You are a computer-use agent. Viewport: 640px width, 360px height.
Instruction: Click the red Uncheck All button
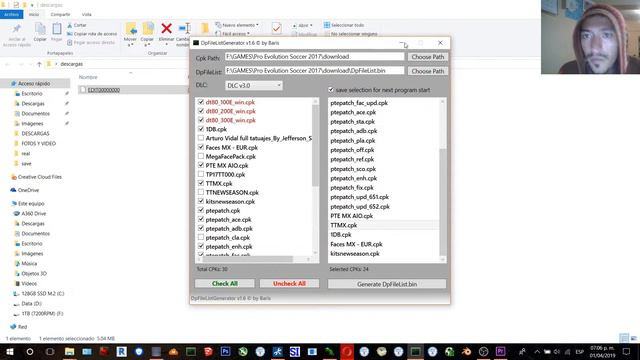pos(289,283)
